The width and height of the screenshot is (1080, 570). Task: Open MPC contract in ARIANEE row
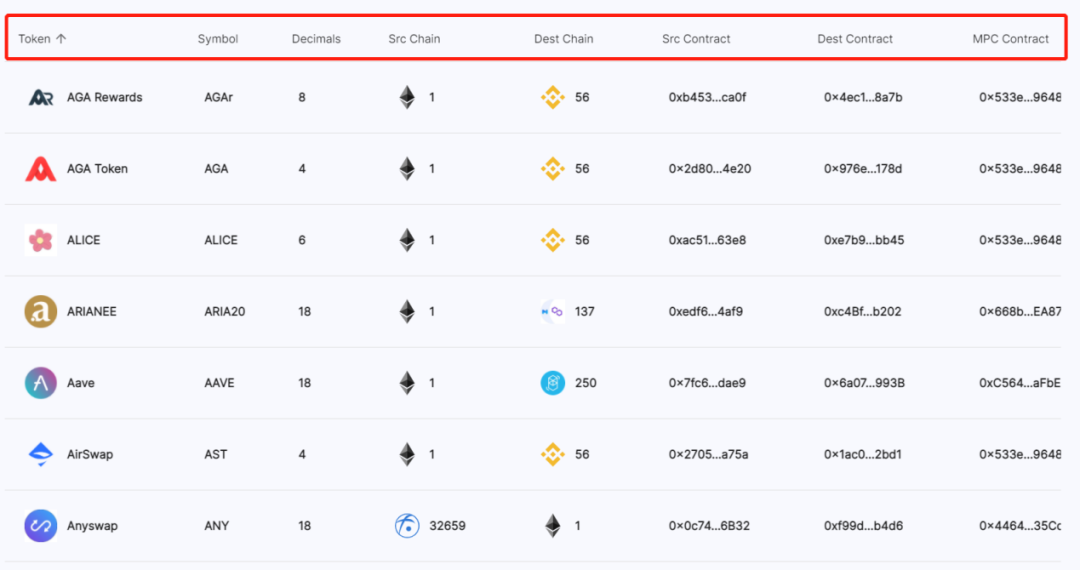pos(1020,312)
